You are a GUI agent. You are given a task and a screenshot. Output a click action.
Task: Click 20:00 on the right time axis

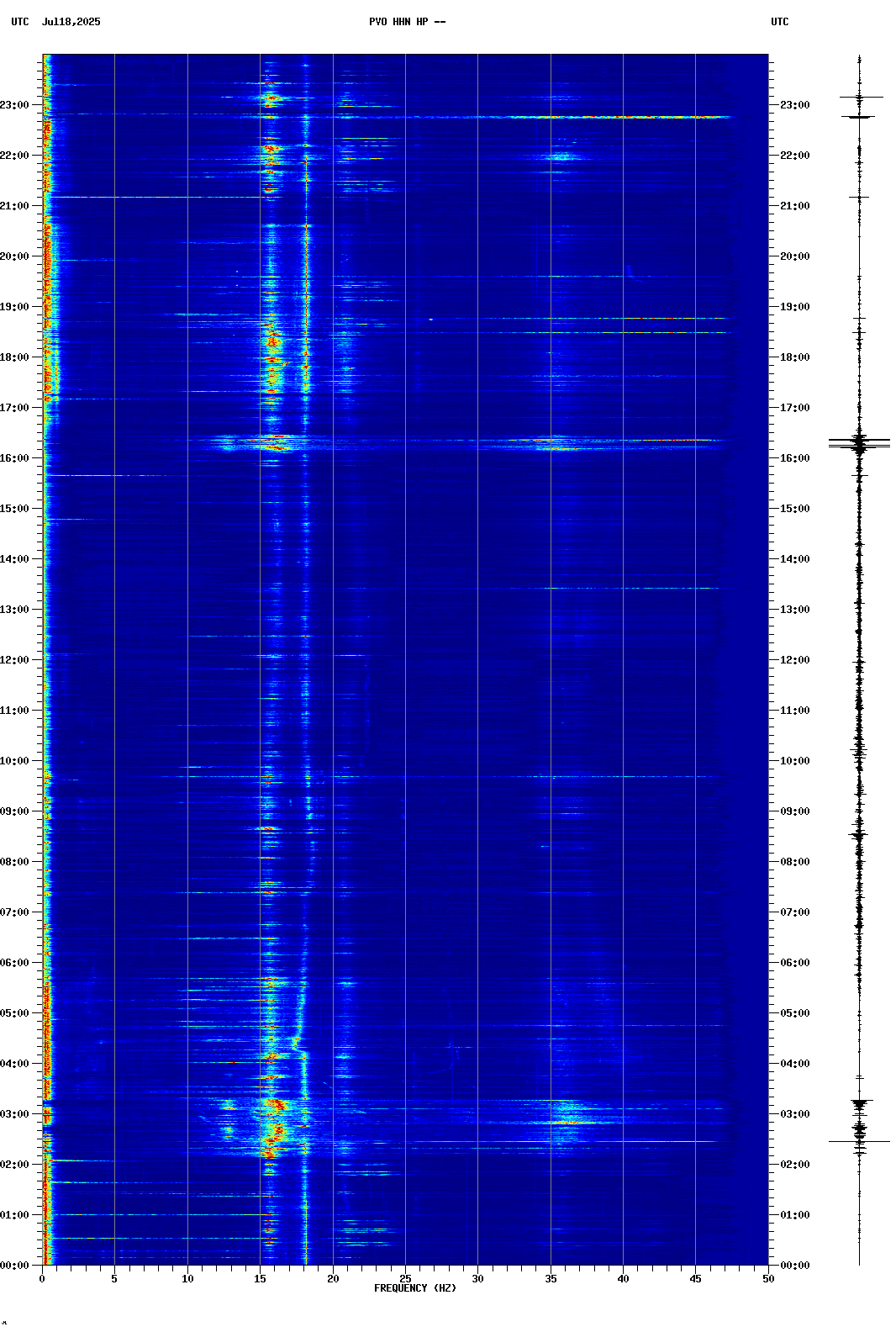click(794, 256)
